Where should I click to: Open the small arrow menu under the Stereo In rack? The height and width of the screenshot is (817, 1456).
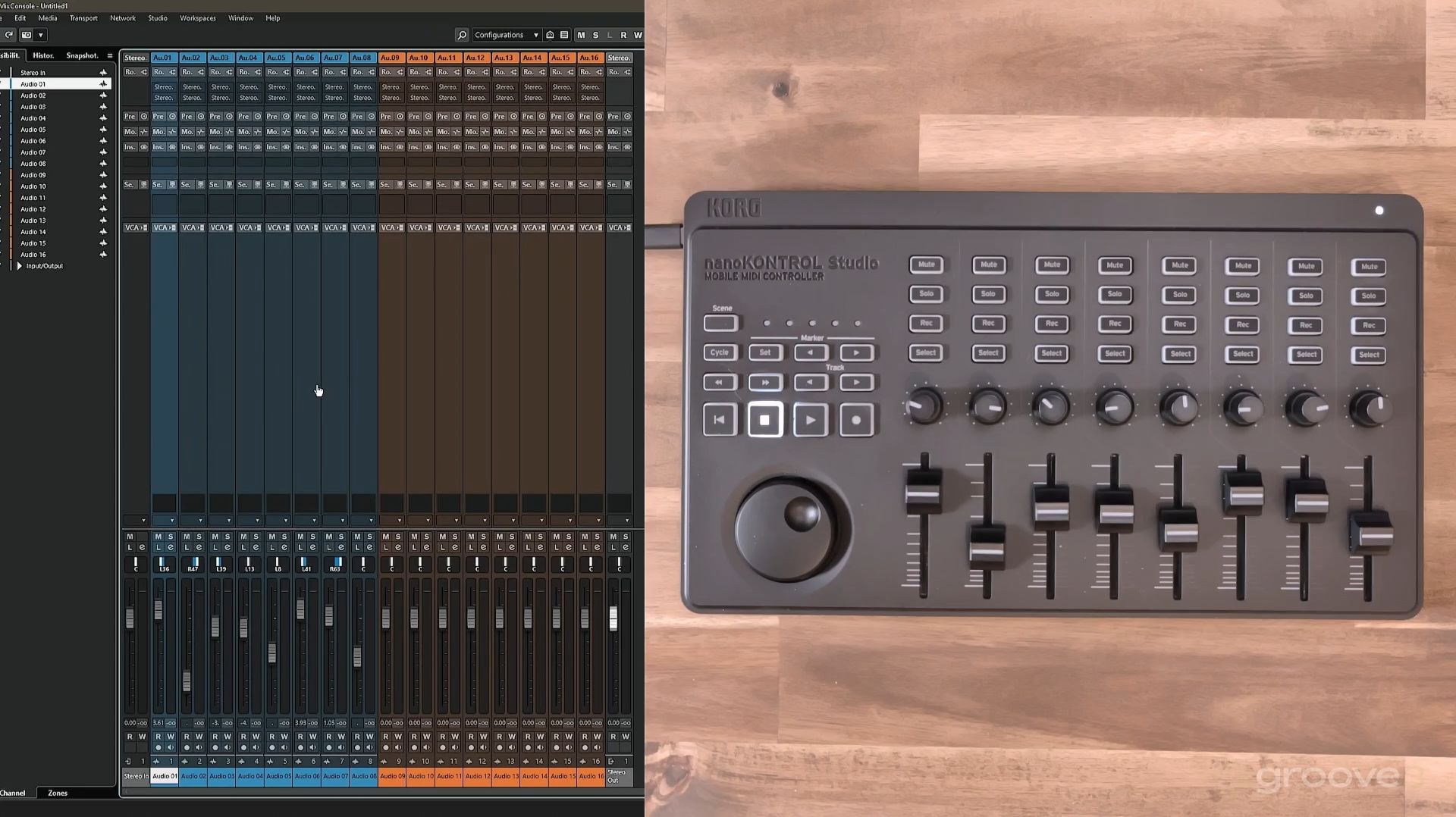143,521
